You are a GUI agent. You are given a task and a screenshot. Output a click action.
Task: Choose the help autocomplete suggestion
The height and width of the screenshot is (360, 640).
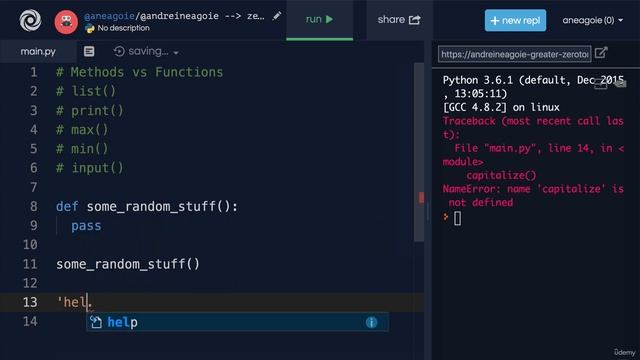(237, 322)
